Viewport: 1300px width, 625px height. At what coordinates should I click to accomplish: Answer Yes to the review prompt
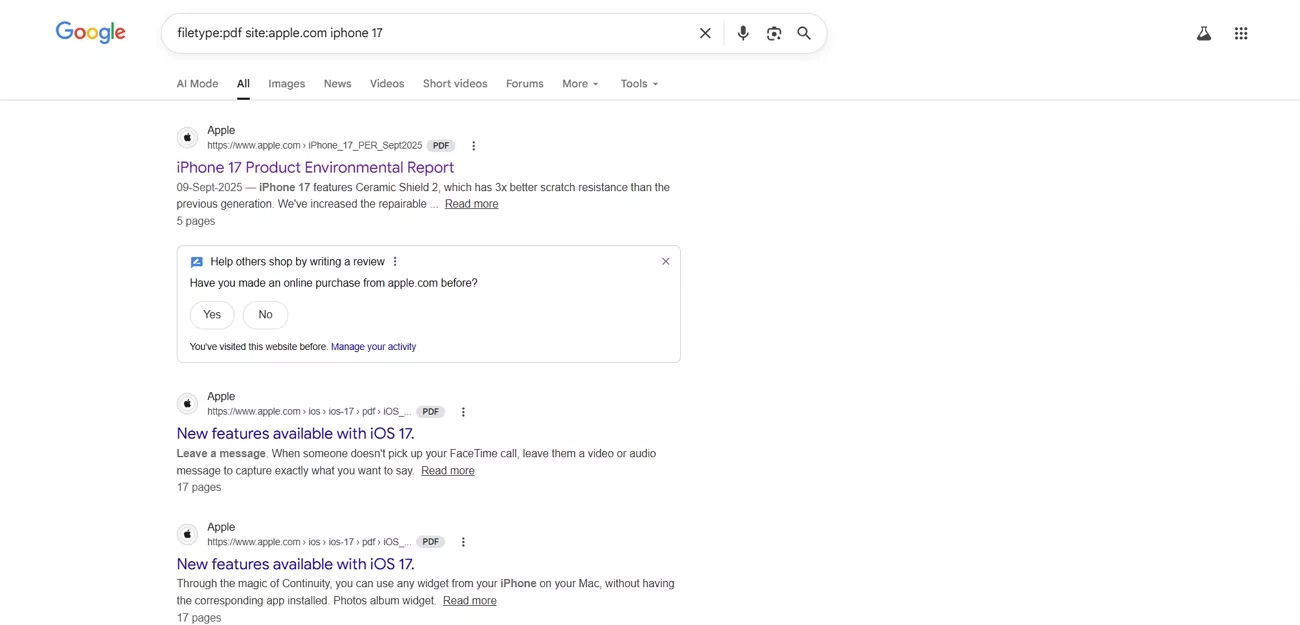(211, 314)
